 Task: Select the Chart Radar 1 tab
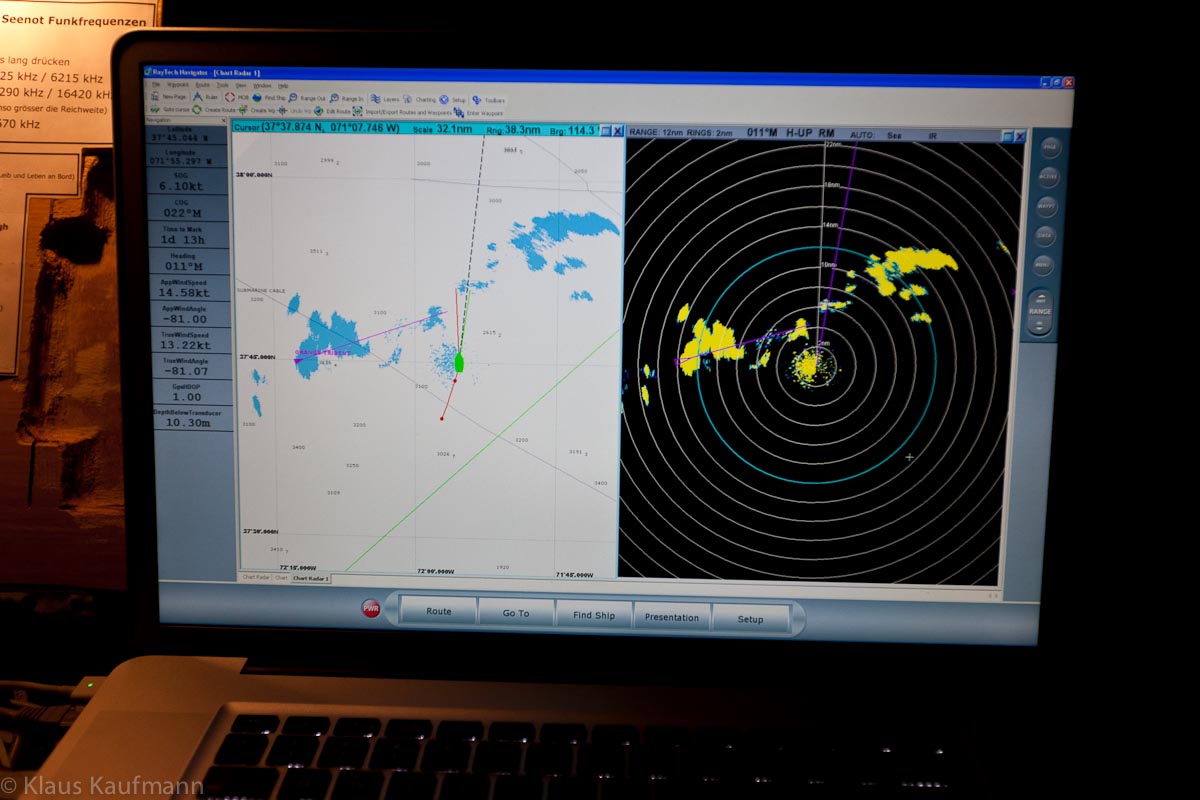(x=311, y=578)
